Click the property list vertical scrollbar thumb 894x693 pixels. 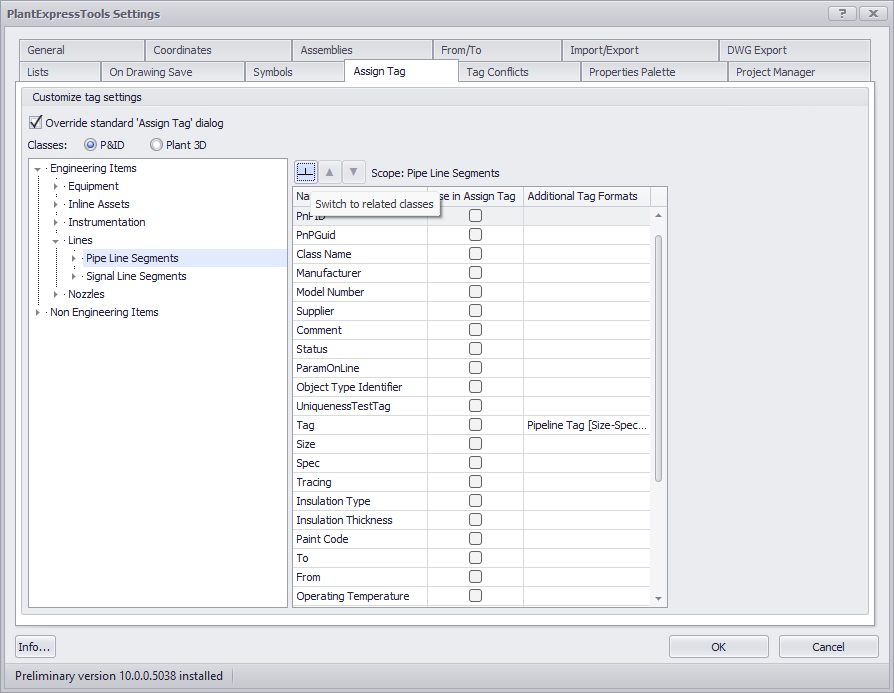(x=659, y=358)
